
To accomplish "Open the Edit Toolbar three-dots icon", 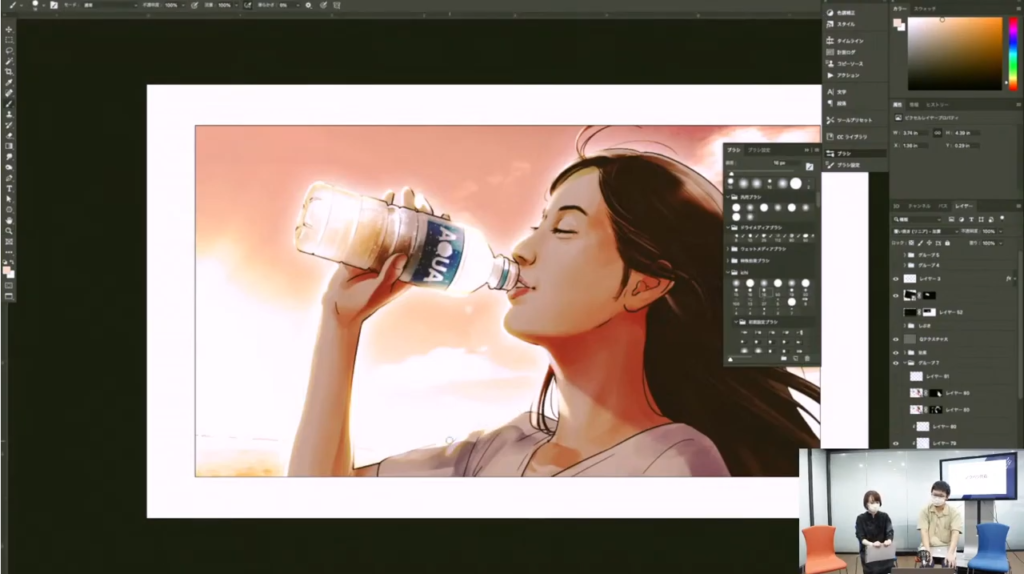I will [x=9, y=252].
